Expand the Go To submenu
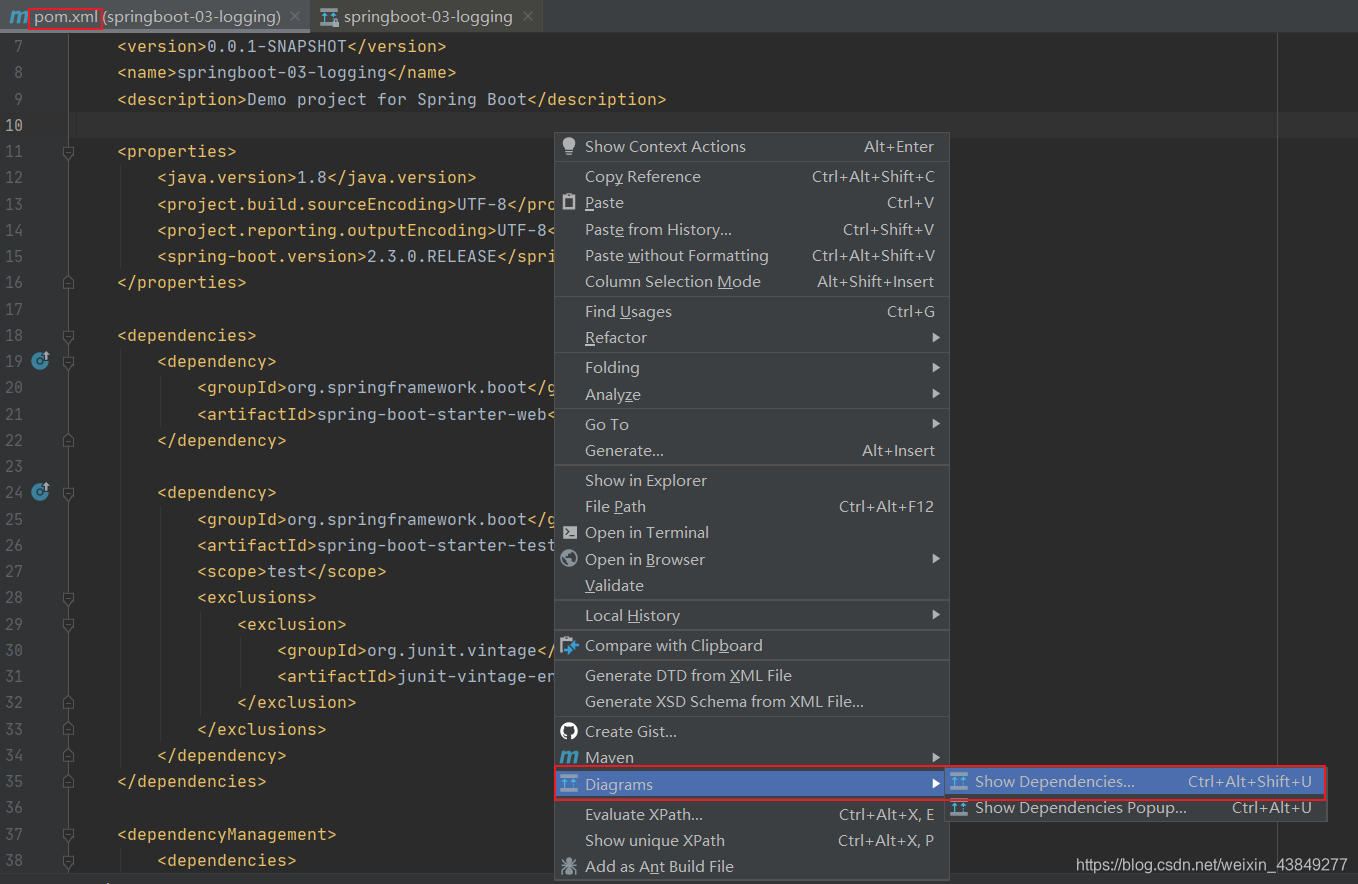The height and width of the screenshot is (884, 1358). pyautogui.click(x=751, y=425)
